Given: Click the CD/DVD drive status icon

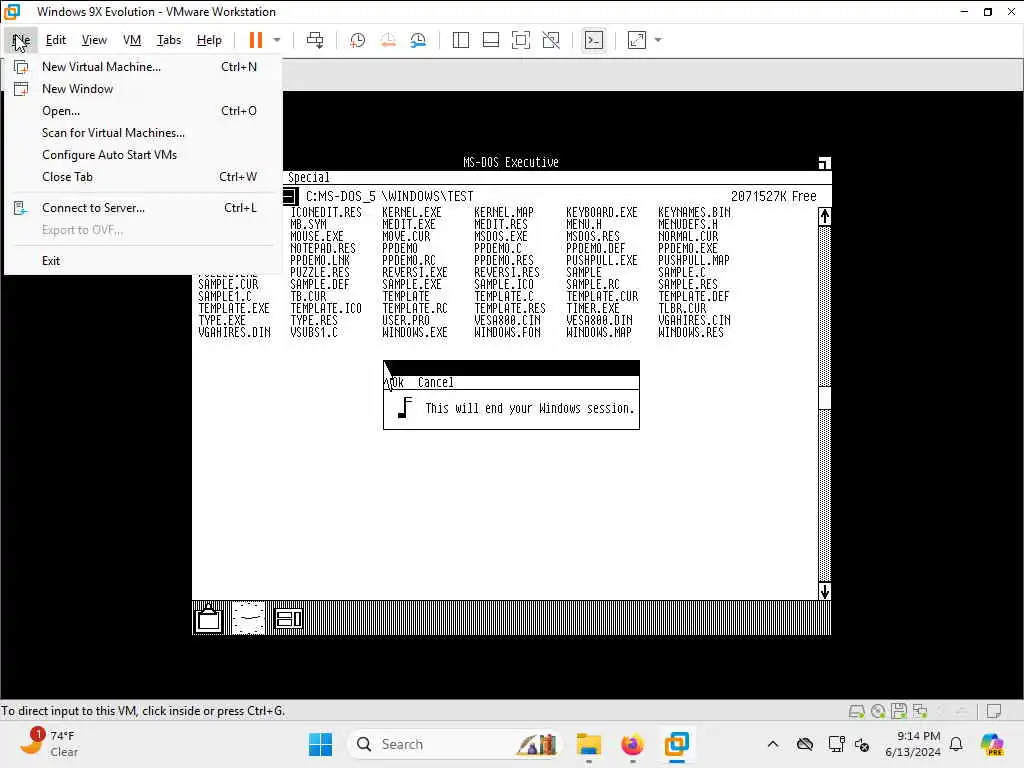Looking at the screenshot, I should (x=878, y=711).
